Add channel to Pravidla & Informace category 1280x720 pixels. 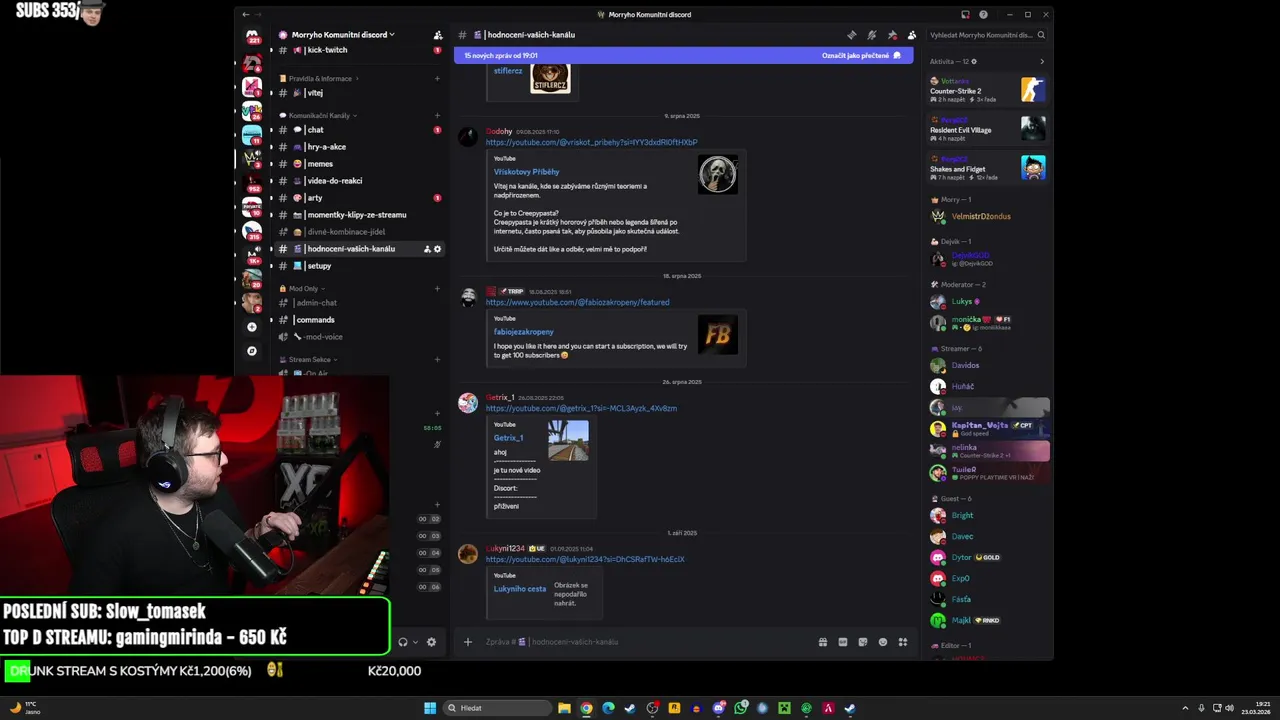point(437,78)
